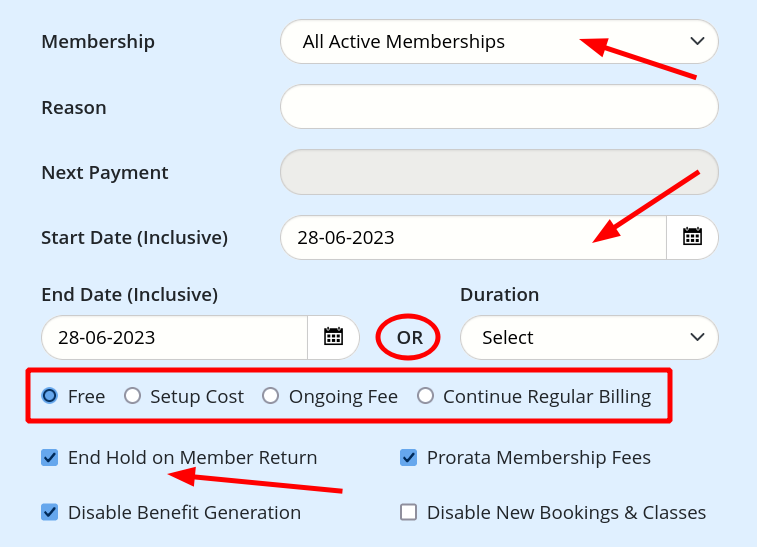The height and width of the screenshot is (547, 757).
Task: Open the End Date calendar picker
Action: (x=333, y=337)
